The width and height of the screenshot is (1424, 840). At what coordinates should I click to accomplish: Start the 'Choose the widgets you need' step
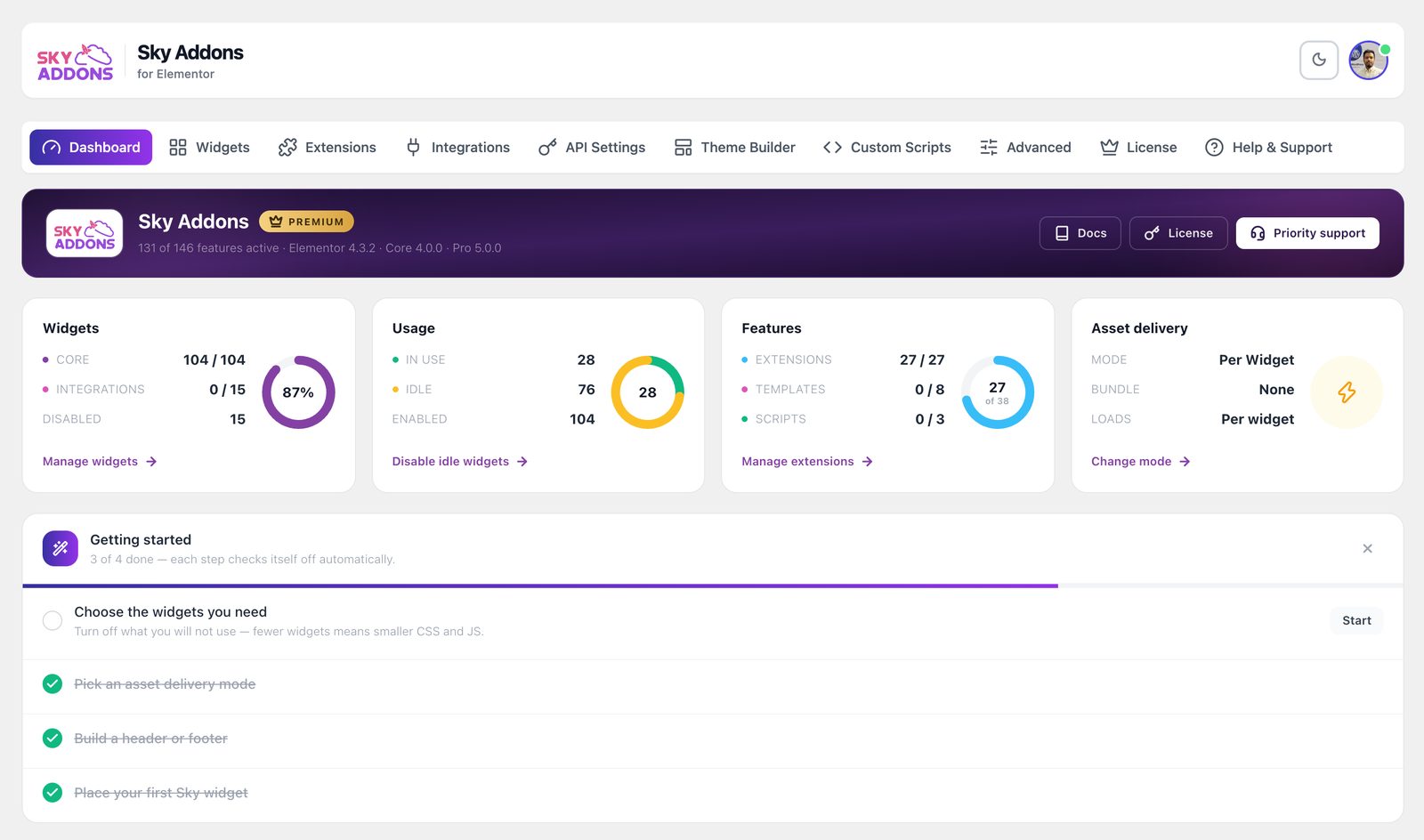click(x=1356, y=620)
